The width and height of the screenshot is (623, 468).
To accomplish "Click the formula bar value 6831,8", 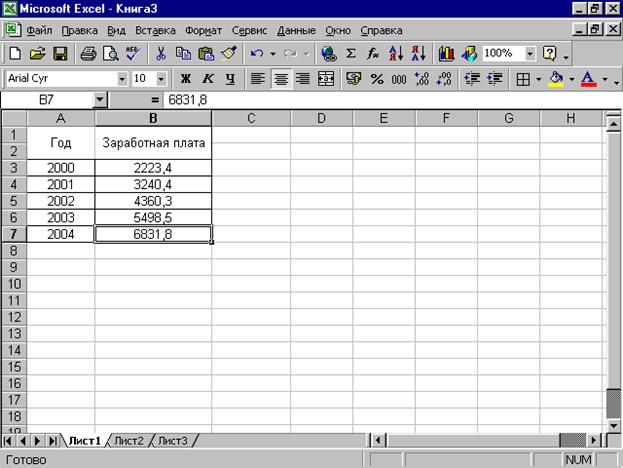I will [188, 100].
